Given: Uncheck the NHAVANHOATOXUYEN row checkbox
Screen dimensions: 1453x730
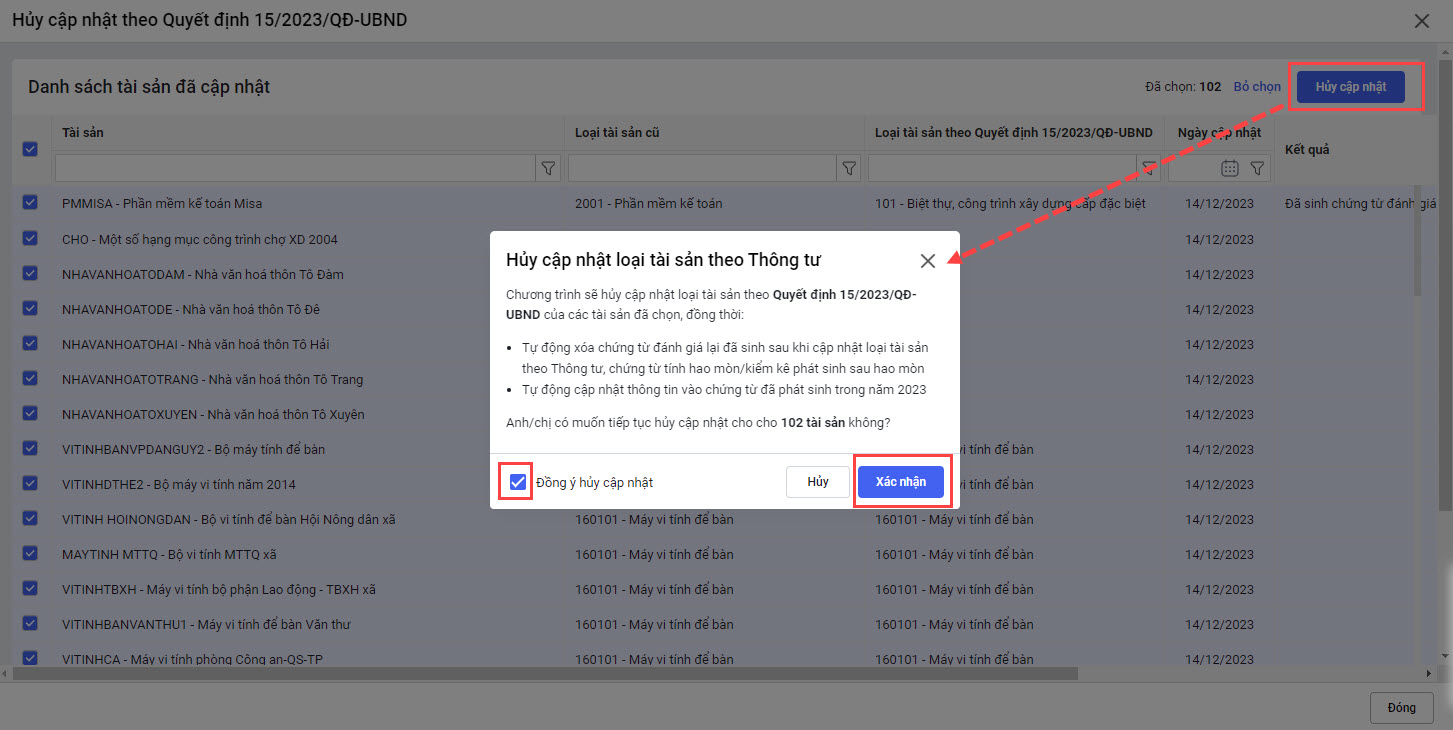Looking at the screenshot, I should (30, 414).
